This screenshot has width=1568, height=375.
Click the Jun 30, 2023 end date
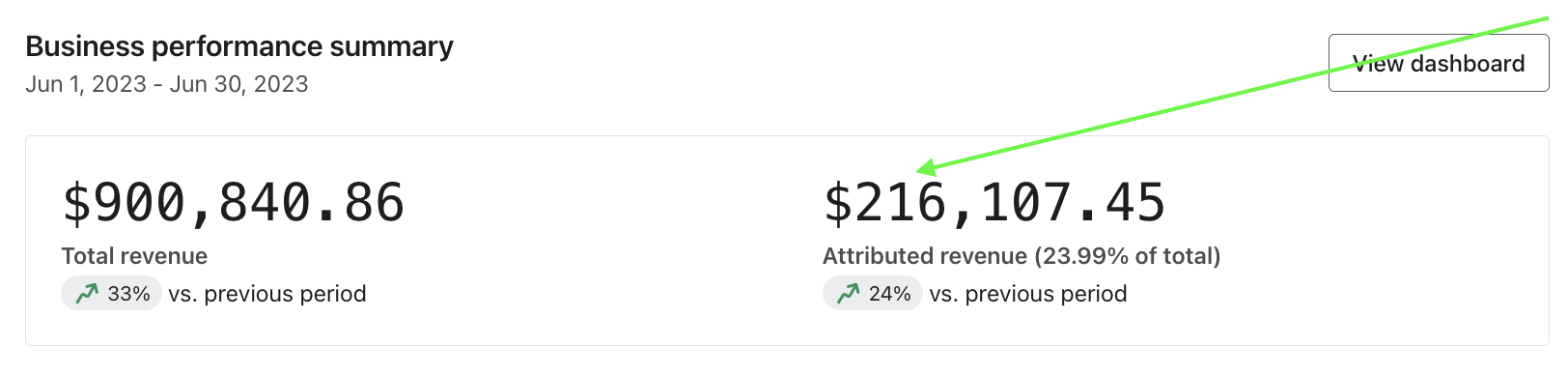(239, 84)
